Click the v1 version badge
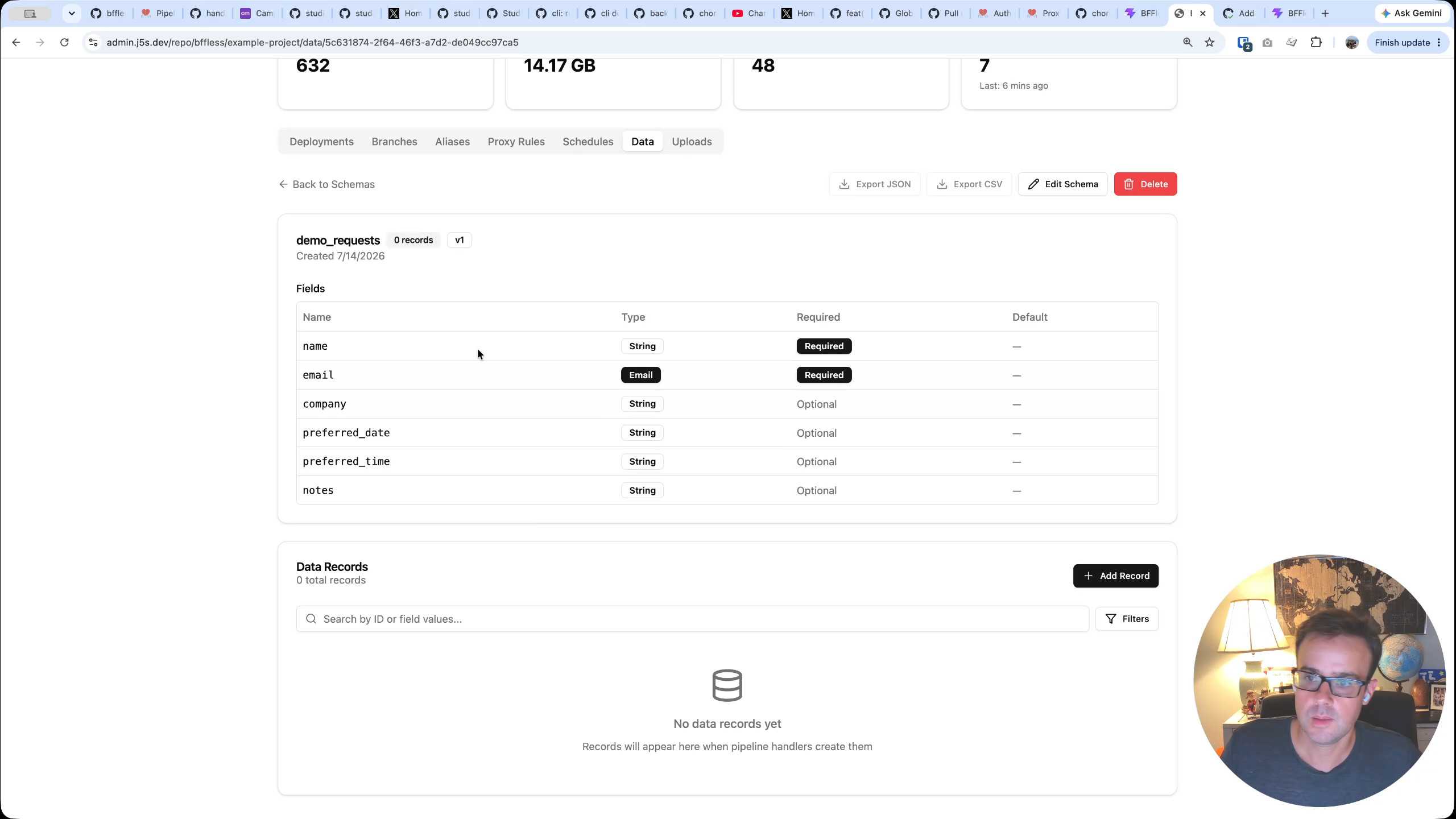The image size is (1456, 819). click(460, 240)
